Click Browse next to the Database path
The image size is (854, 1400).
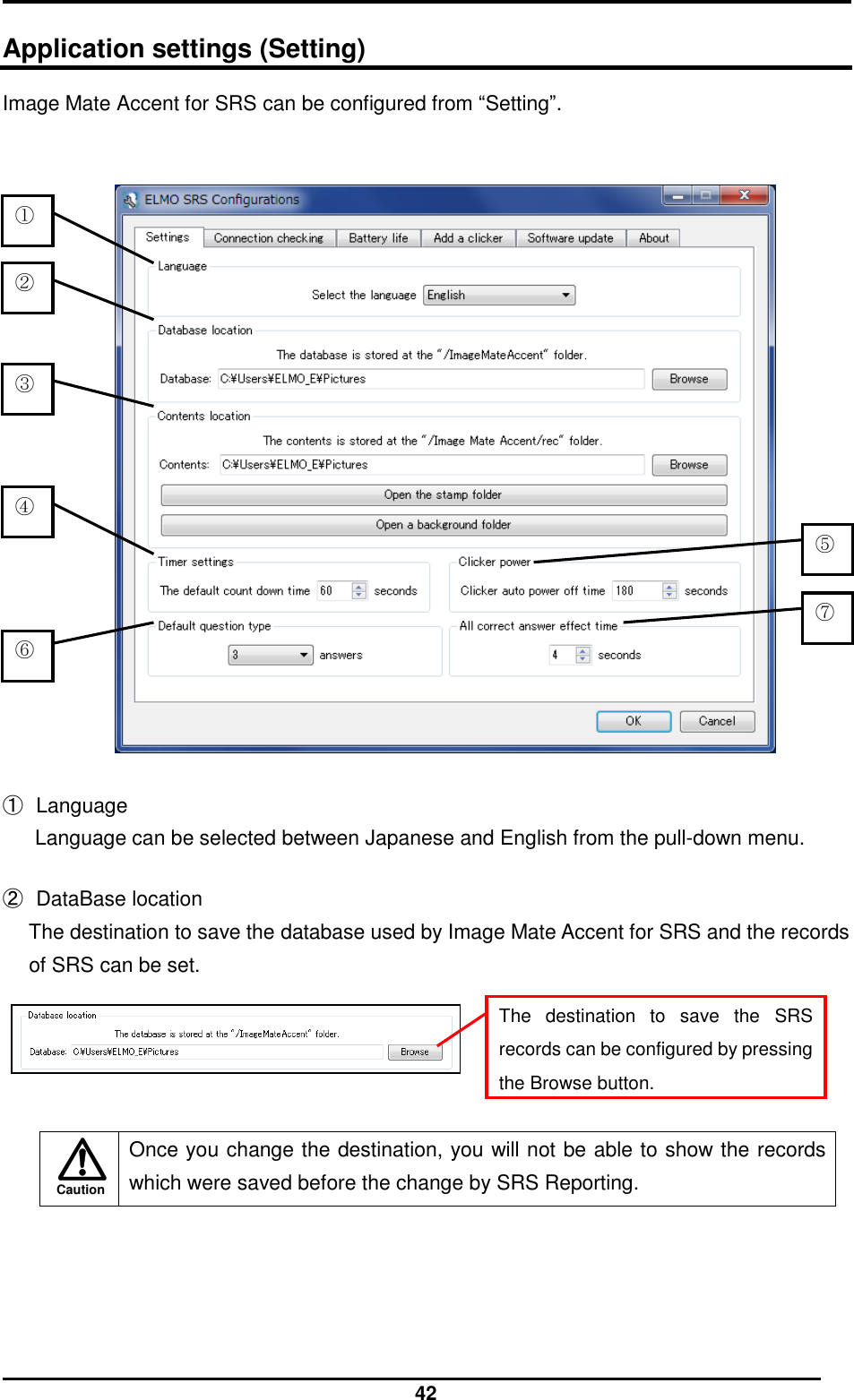[688, 379]
